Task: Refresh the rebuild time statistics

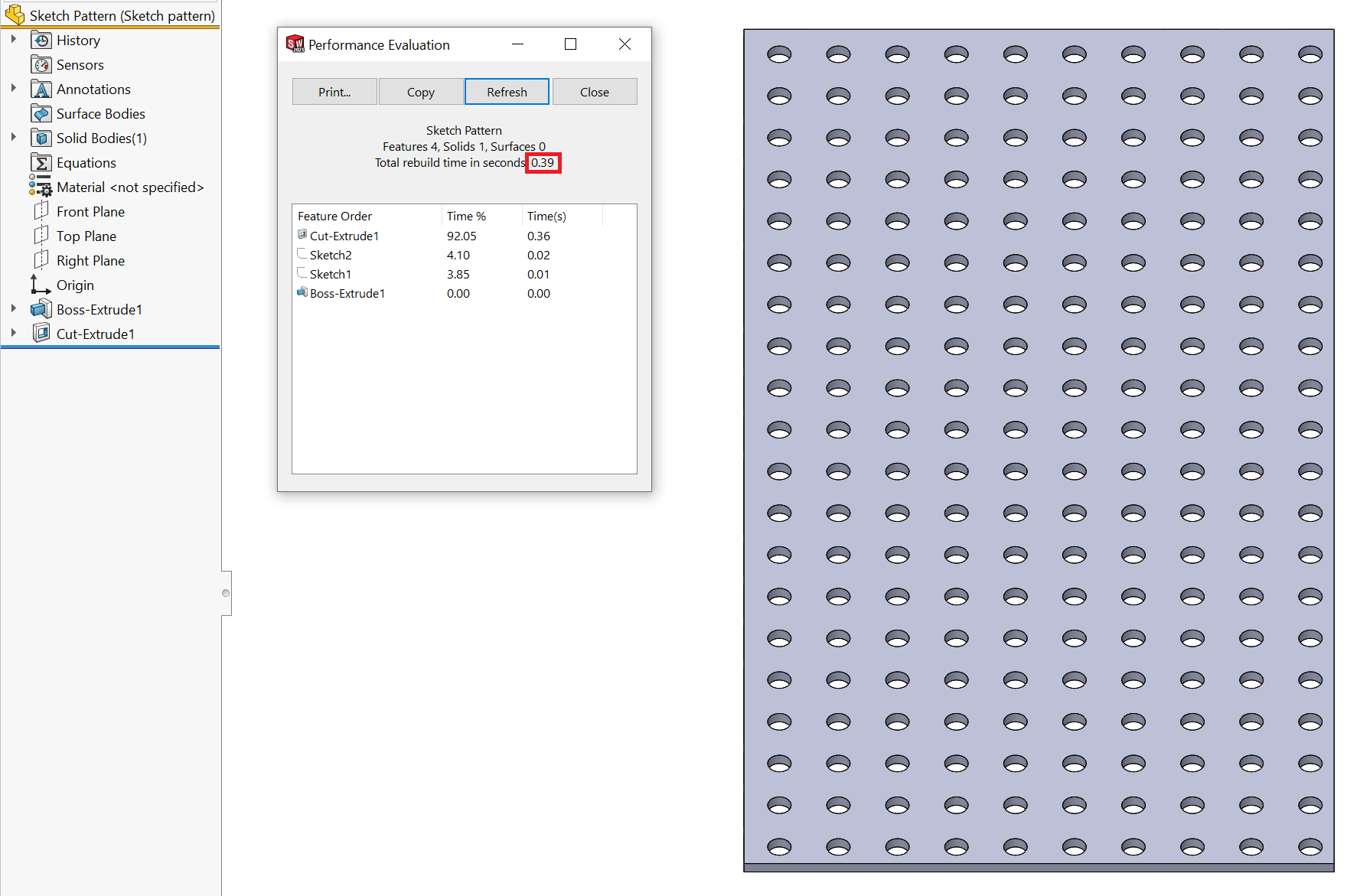Action: 507,92
